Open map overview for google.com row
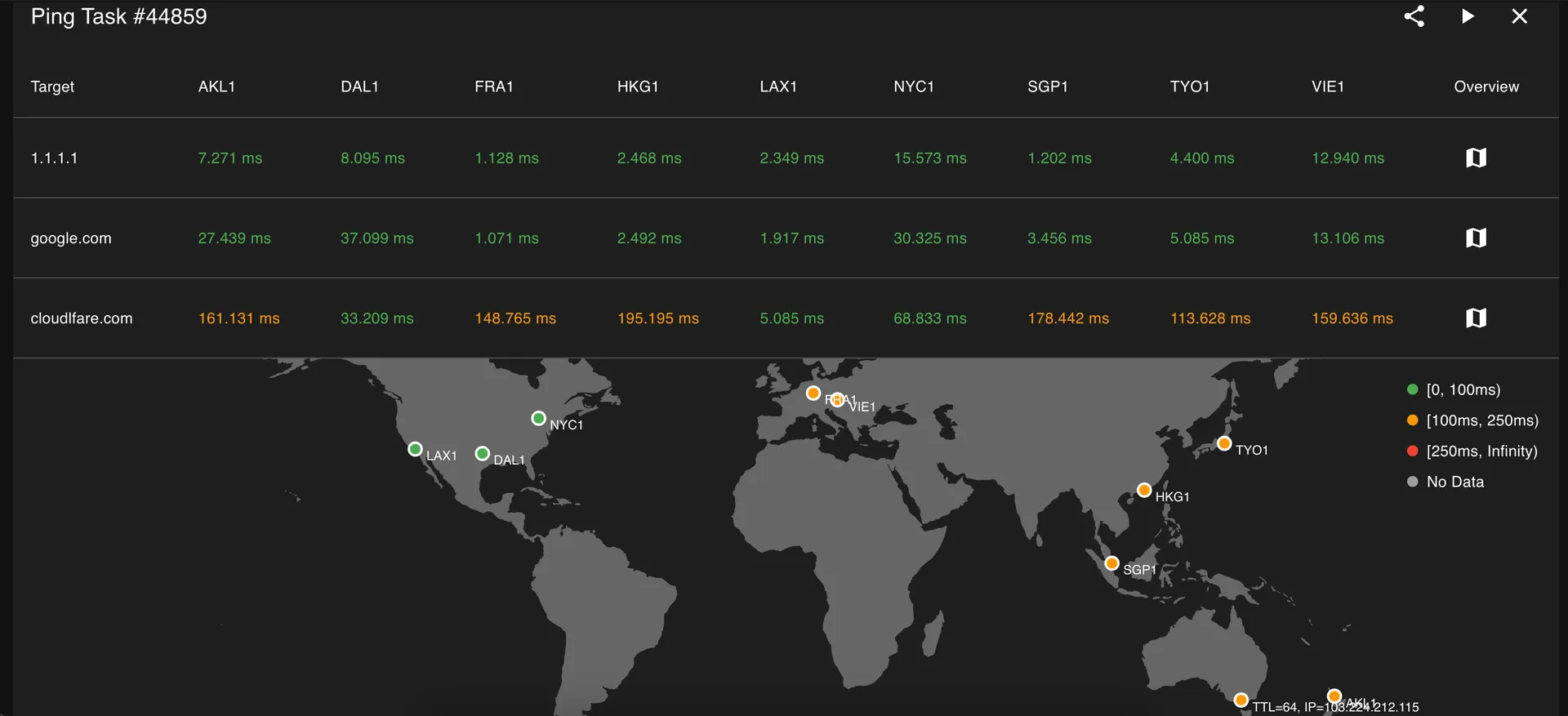The width and height of the screenshot is (1568, 716). (1476, 238)
